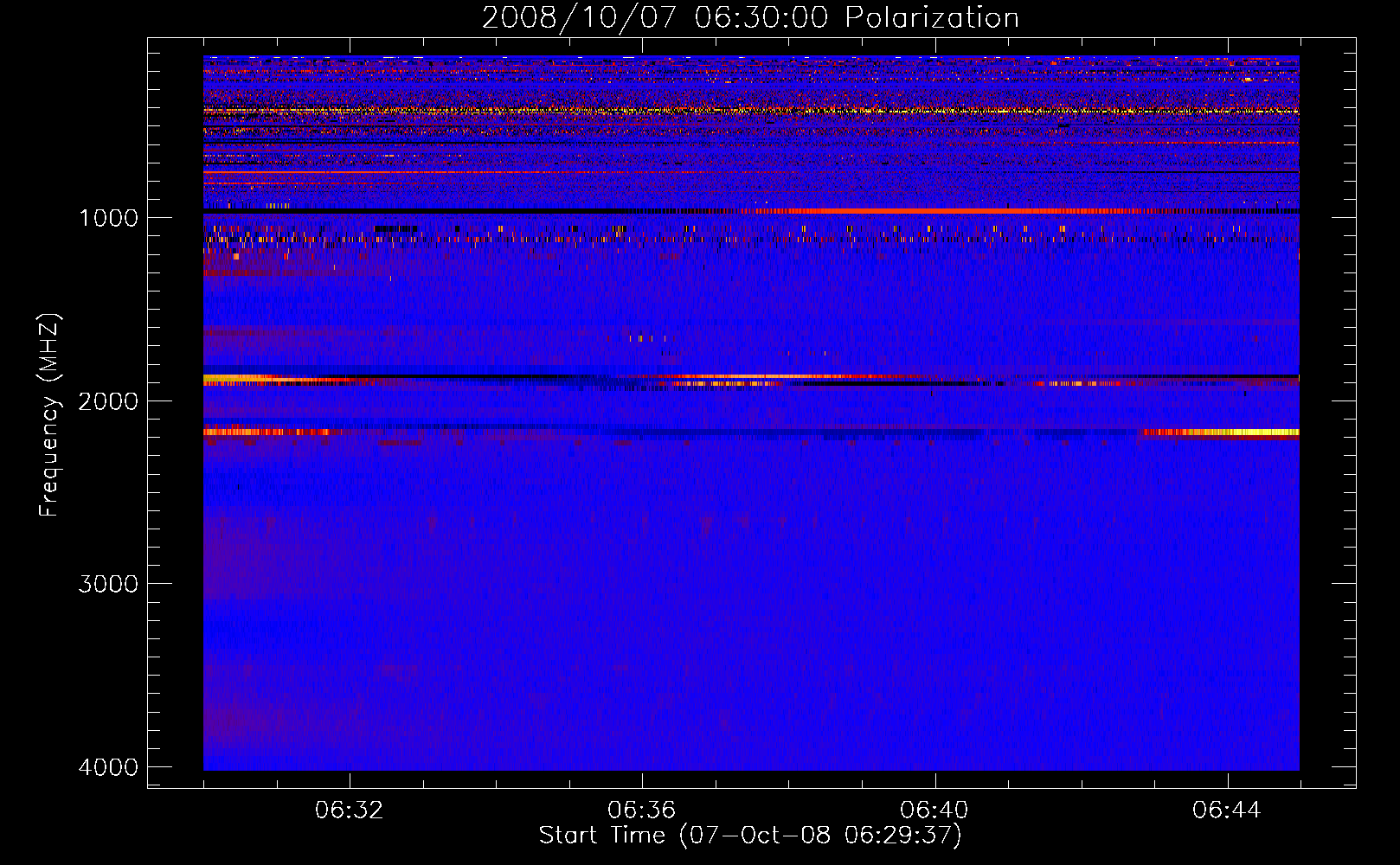
Task: Click the 'Frequency (MHZ)' axis title
Action: tap(50, 415)
